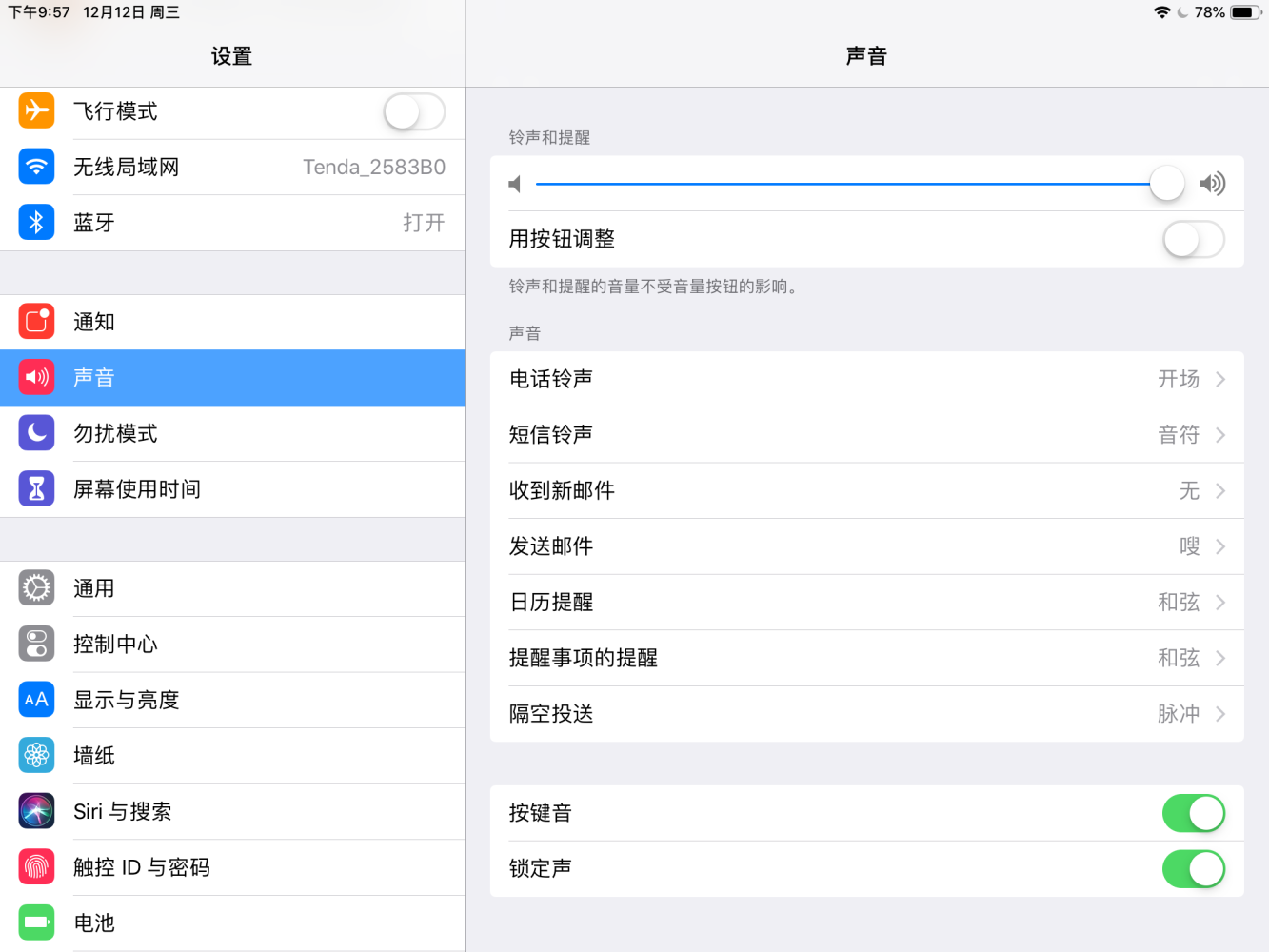The image size is (1269, 952).
Task: Open 屏幕使用时间 hourglass icon
Action: point(36,488)
